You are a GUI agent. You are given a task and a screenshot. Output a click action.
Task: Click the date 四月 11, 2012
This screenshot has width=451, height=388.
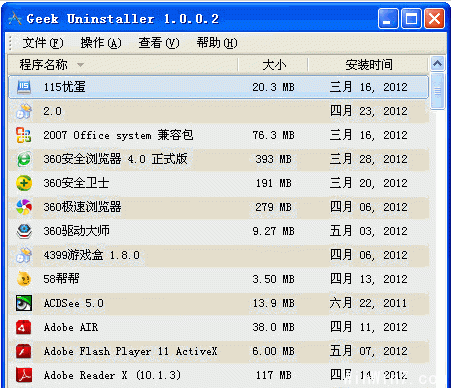pos(369,327)
